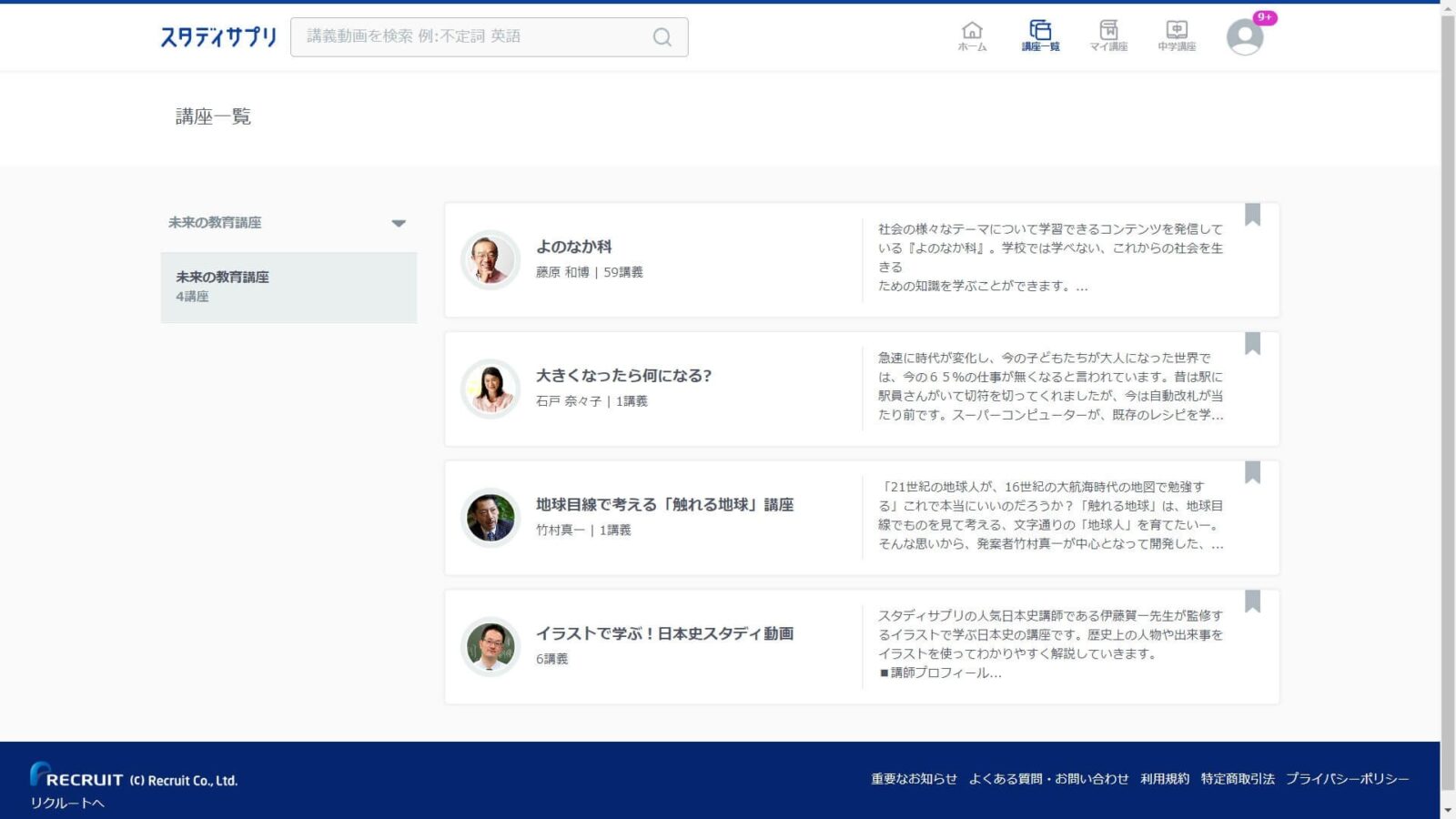Click 藤原和博 instructor photo

[x=490, y=259]
